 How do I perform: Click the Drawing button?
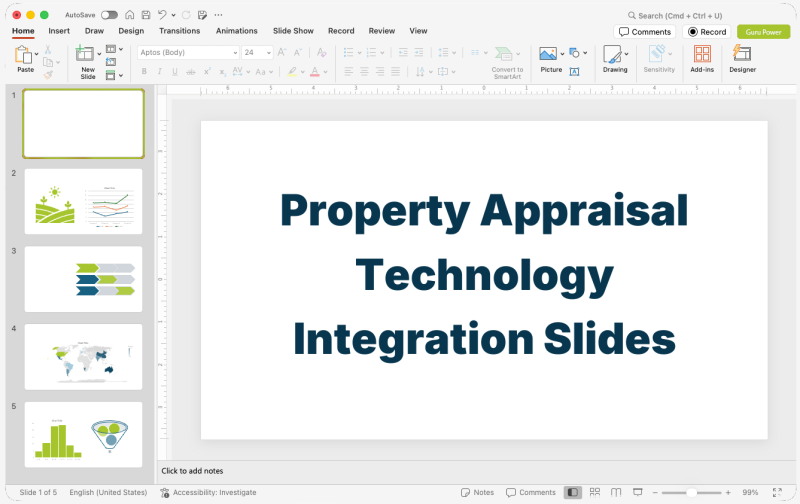615,59
